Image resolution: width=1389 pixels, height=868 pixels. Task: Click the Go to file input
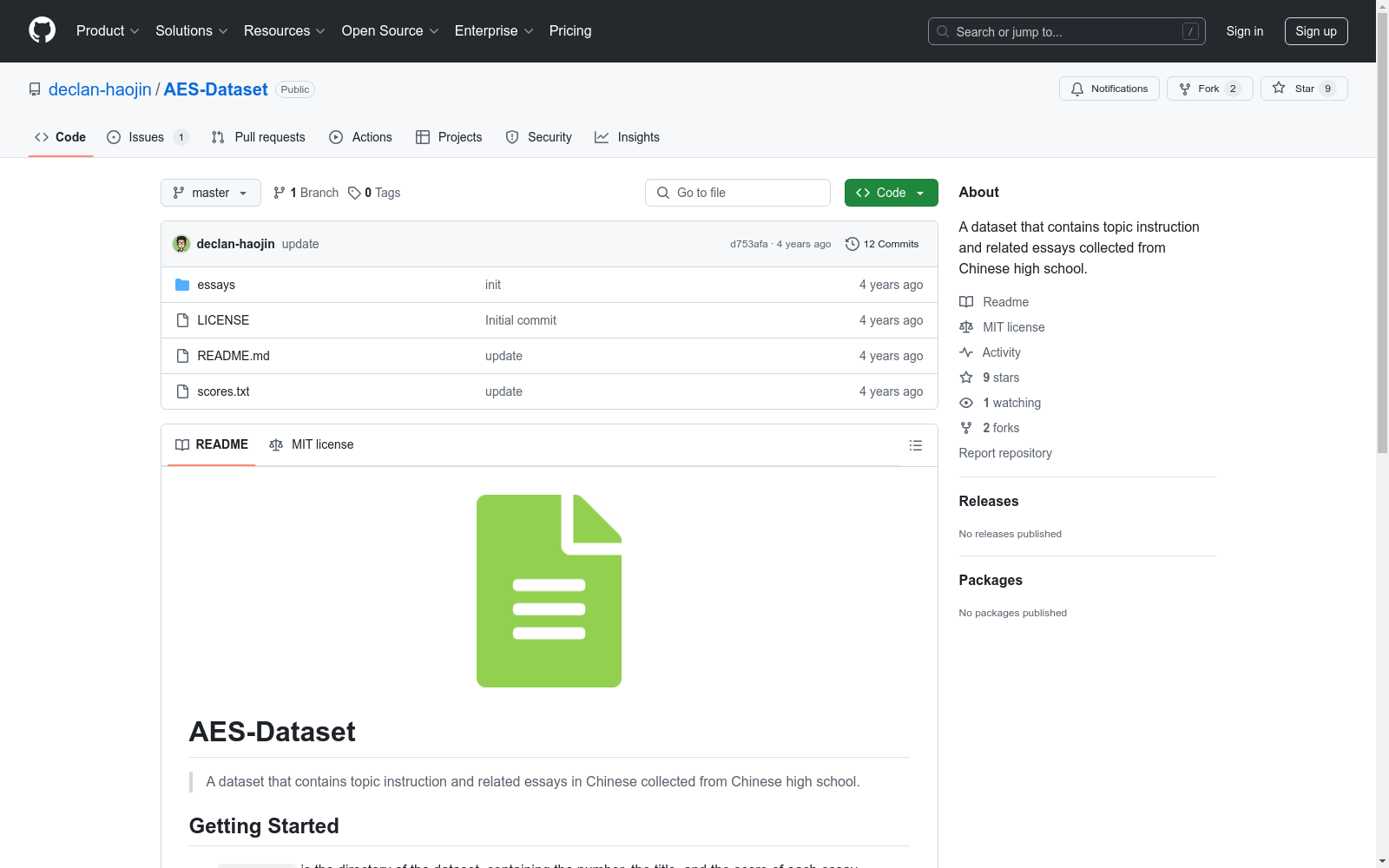point(738,193)
